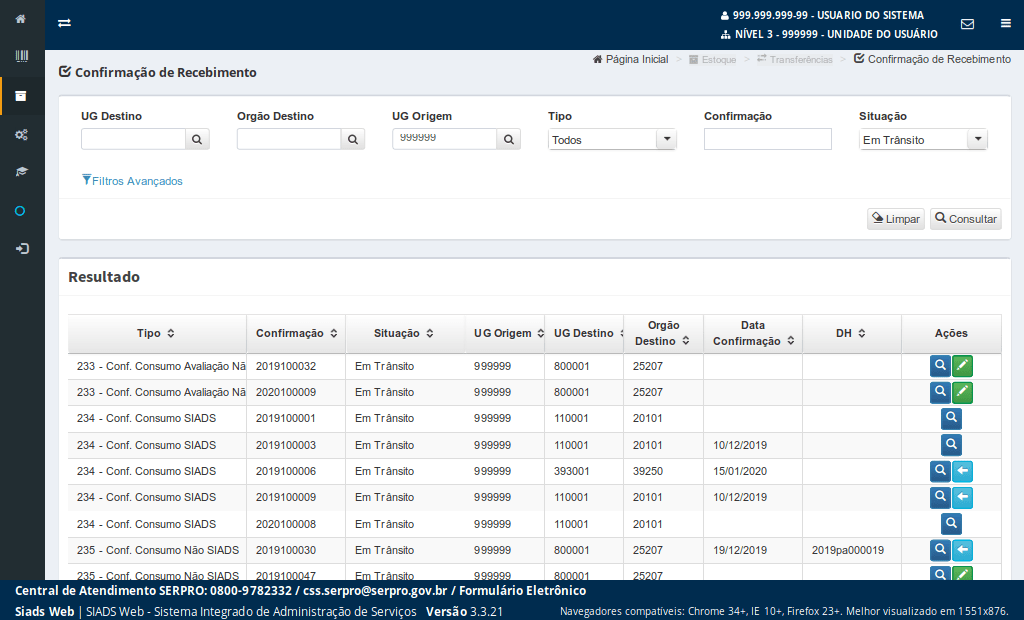
Task: Click the blue circle sidebar icon
Action: pos(20,211)
